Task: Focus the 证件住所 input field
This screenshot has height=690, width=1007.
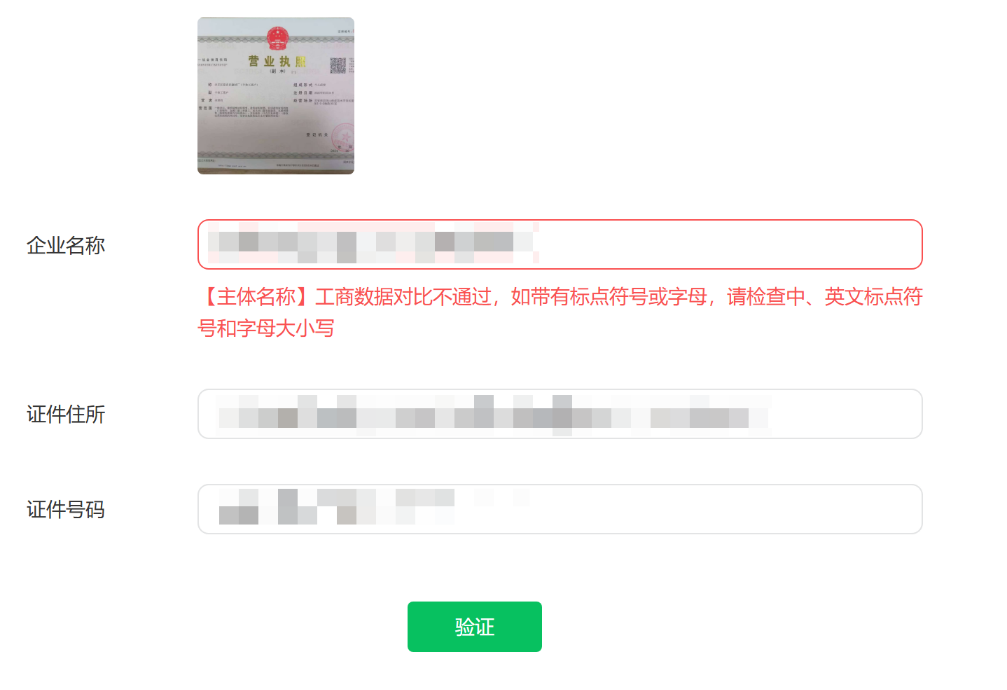Action: (560, 414)
